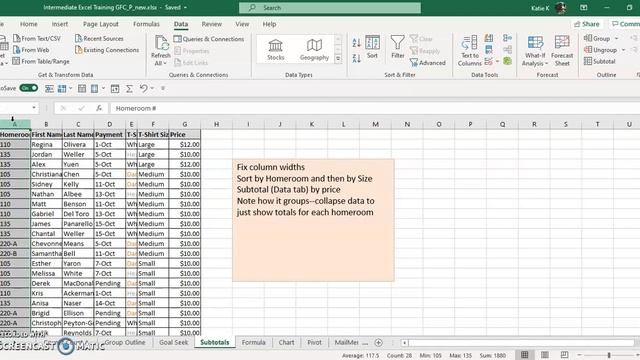Select column G header
This screenshot has width=640, height=360.
[x=184, y=124]
